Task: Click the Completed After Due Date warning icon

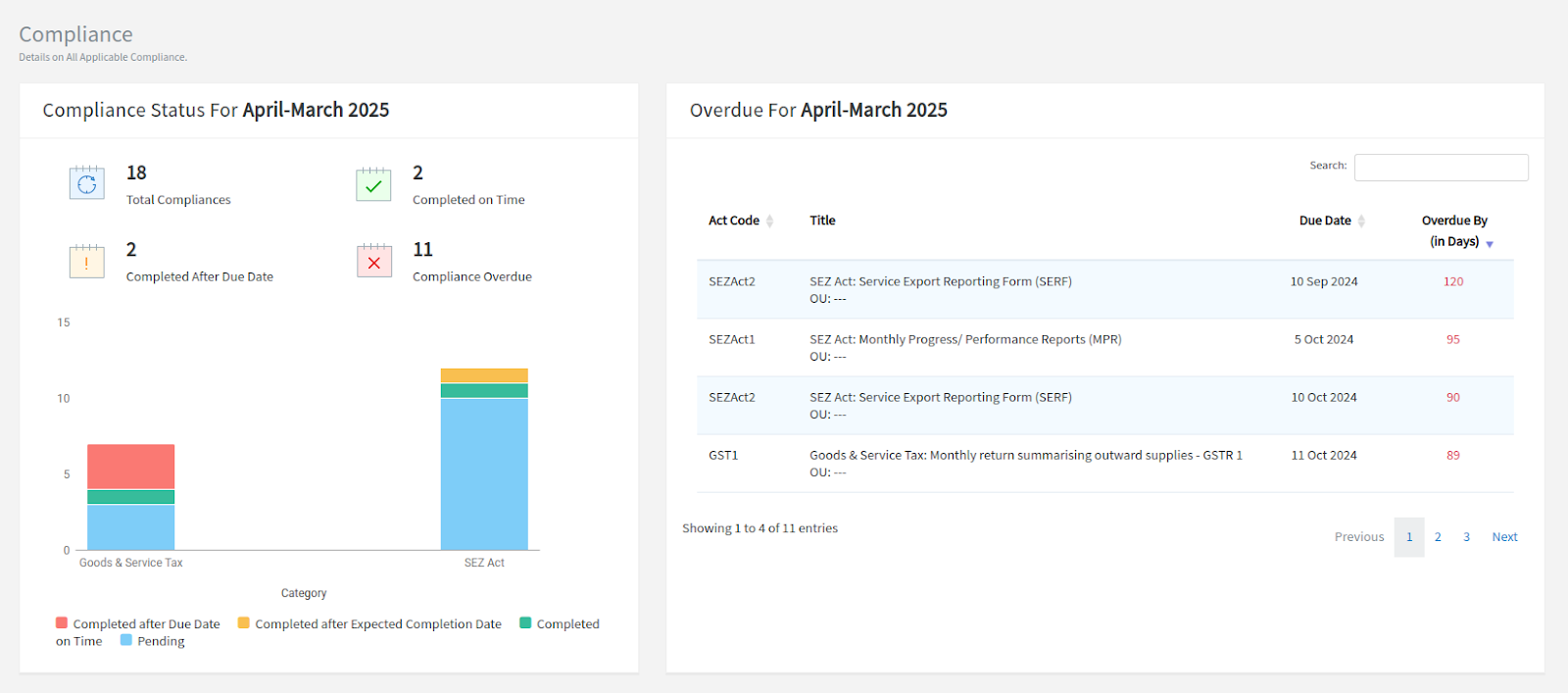Action: coord(86,262)
